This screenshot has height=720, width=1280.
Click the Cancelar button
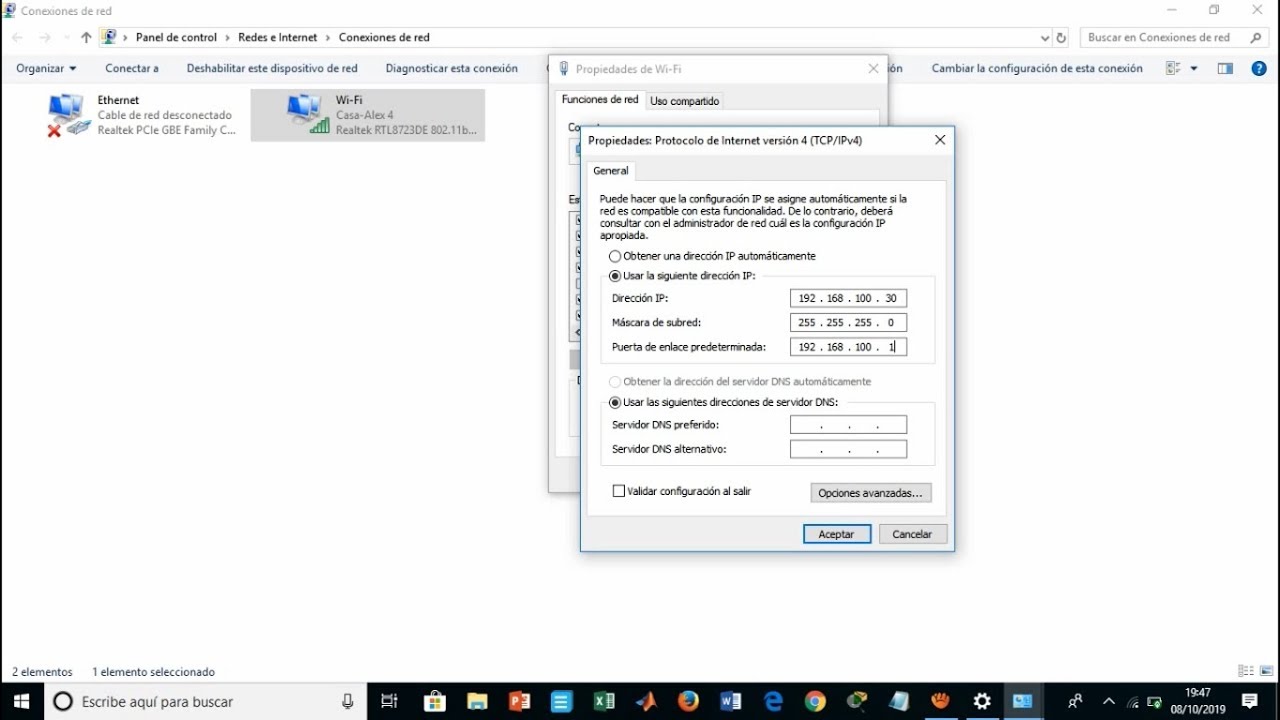click(x=912, y=534)
